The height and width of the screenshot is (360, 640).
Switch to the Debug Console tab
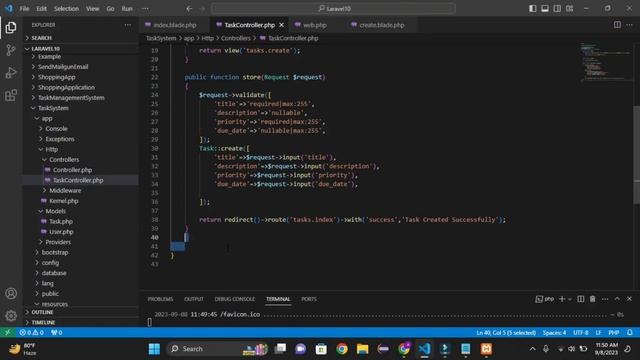(235, 299)
